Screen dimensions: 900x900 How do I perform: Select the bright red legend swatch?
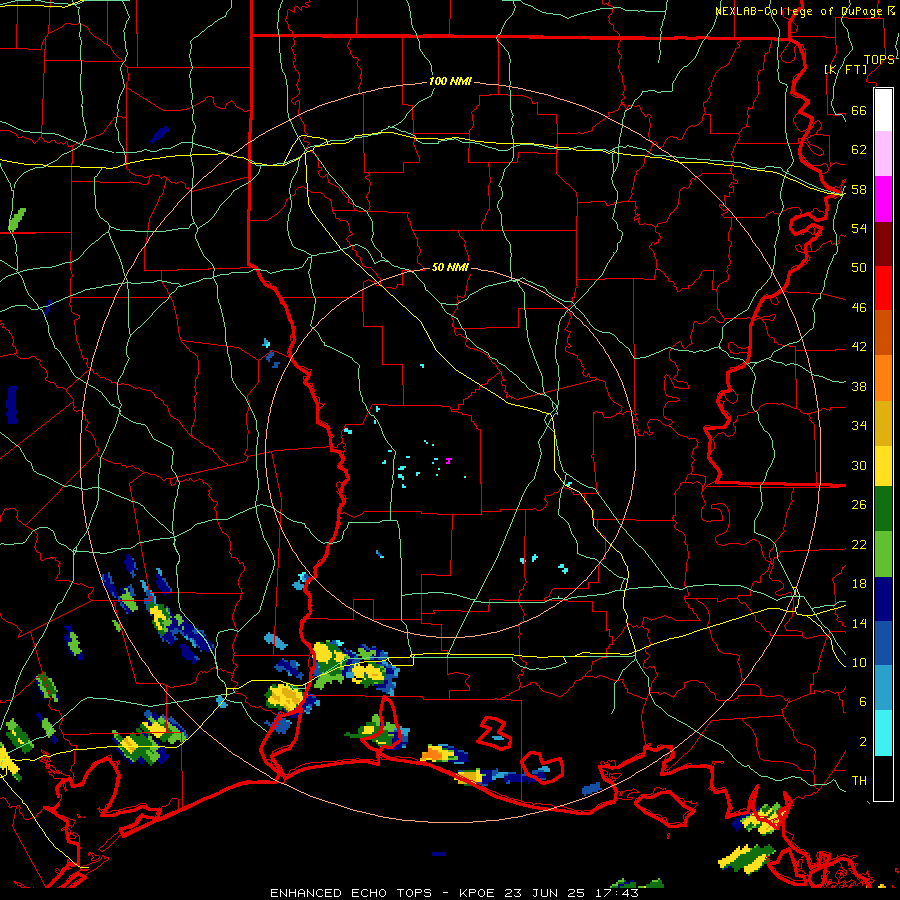(x=883, y=288)
